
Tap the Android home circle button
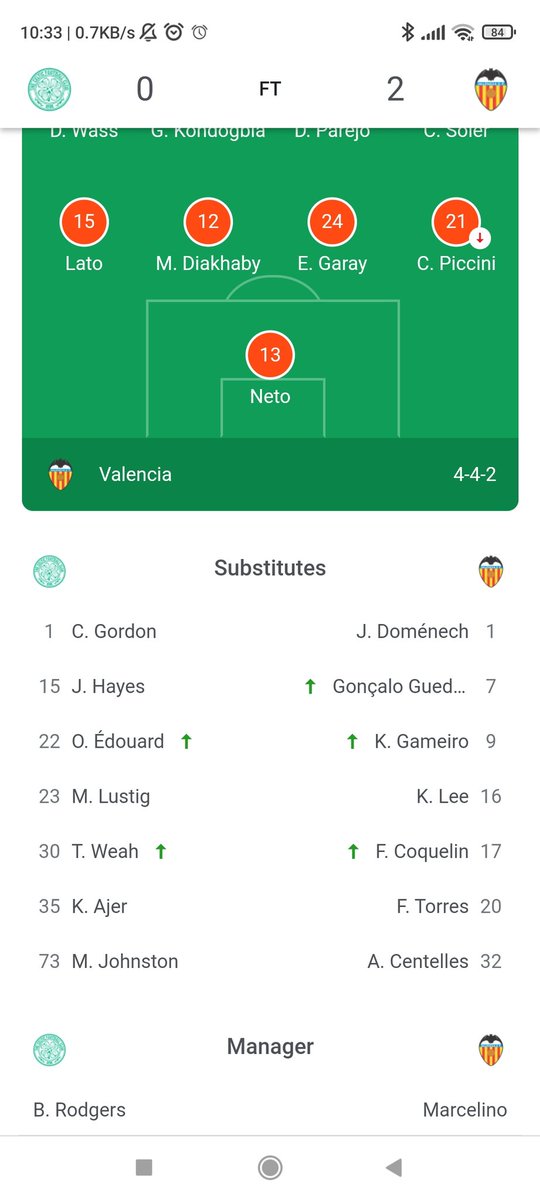(x=269, y=1167)
